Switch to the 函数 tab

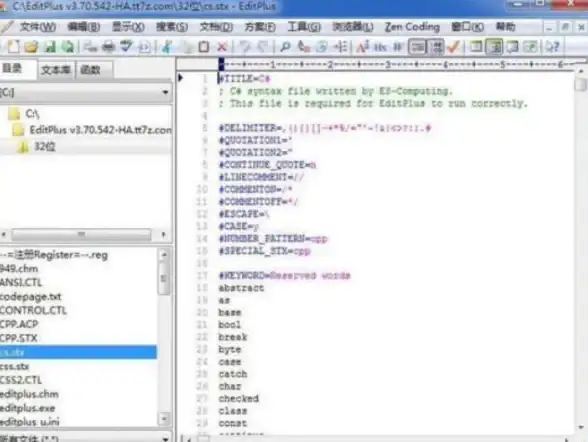click(x=94, y=70)
